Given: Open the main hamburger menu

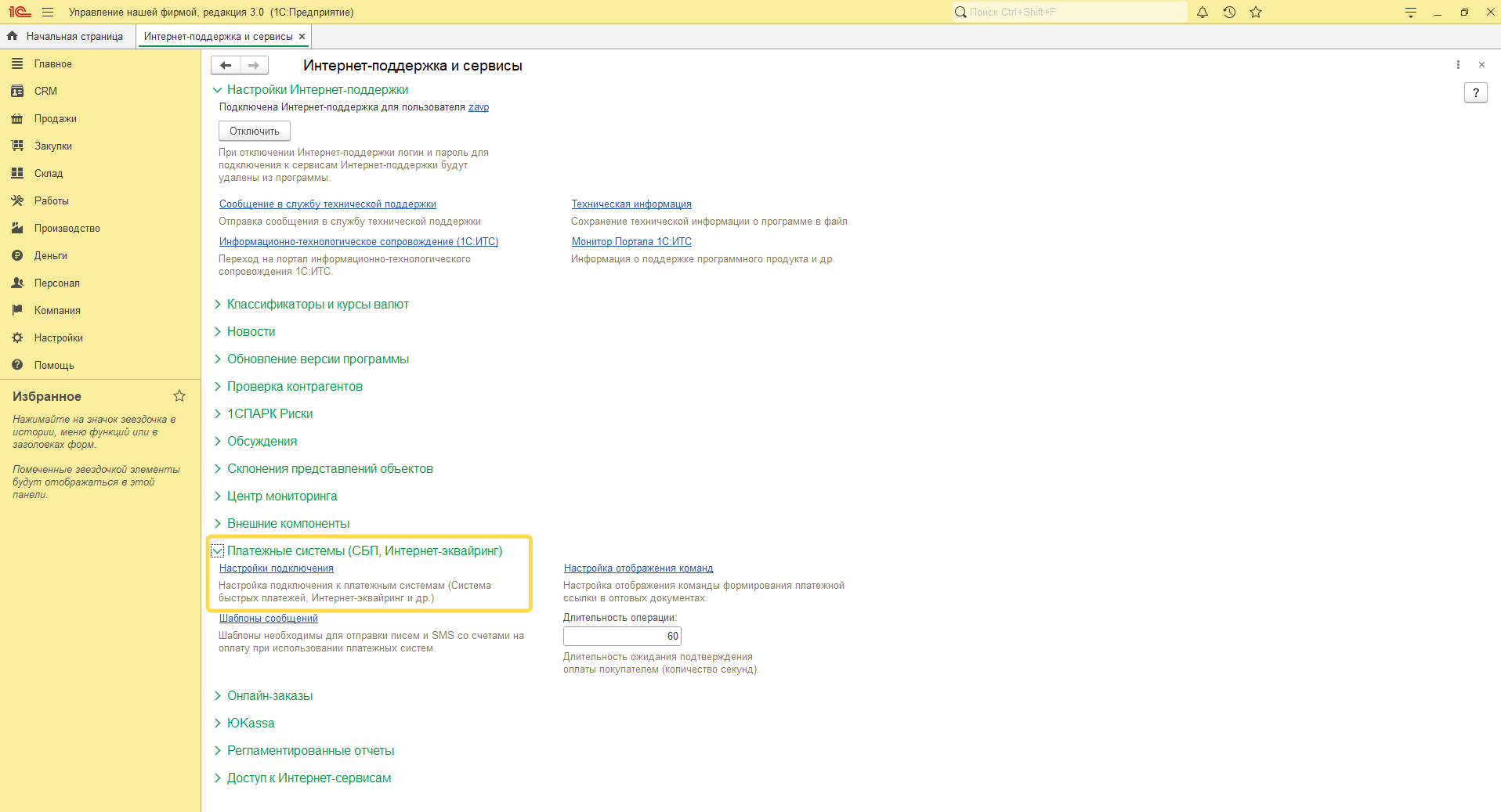Looking at the screenshot, I should pyautogui.click(x=48, y=13).
